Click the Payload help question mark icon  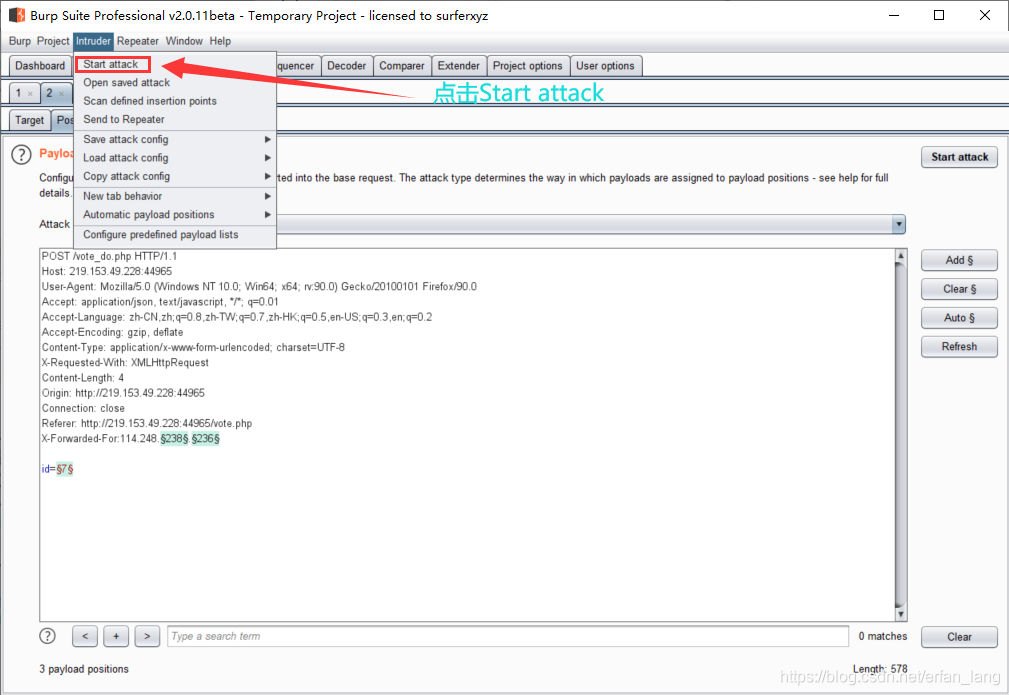coord(21,154)
